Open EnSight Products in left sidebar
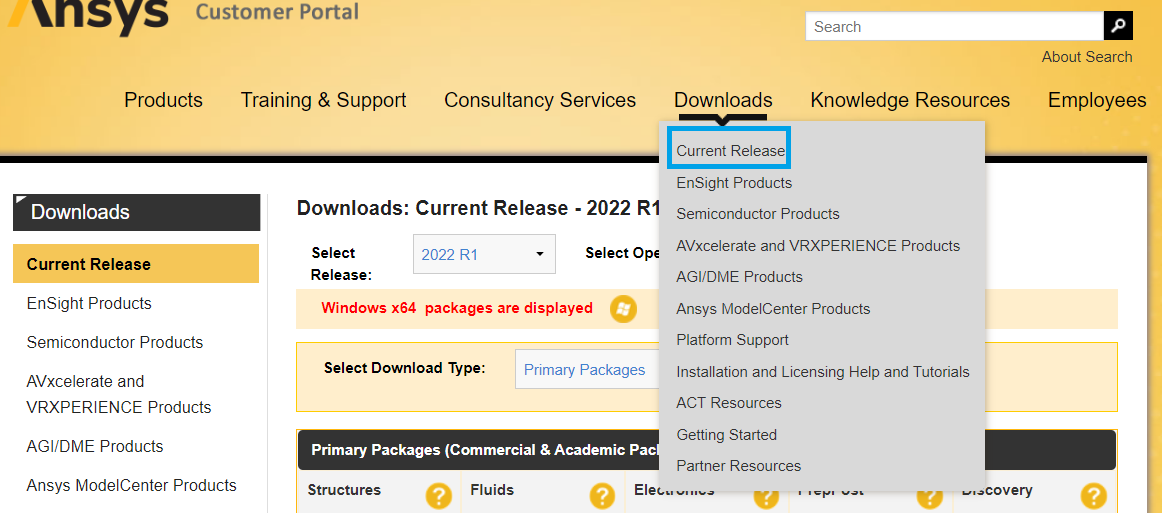 (x=89, y=303)
